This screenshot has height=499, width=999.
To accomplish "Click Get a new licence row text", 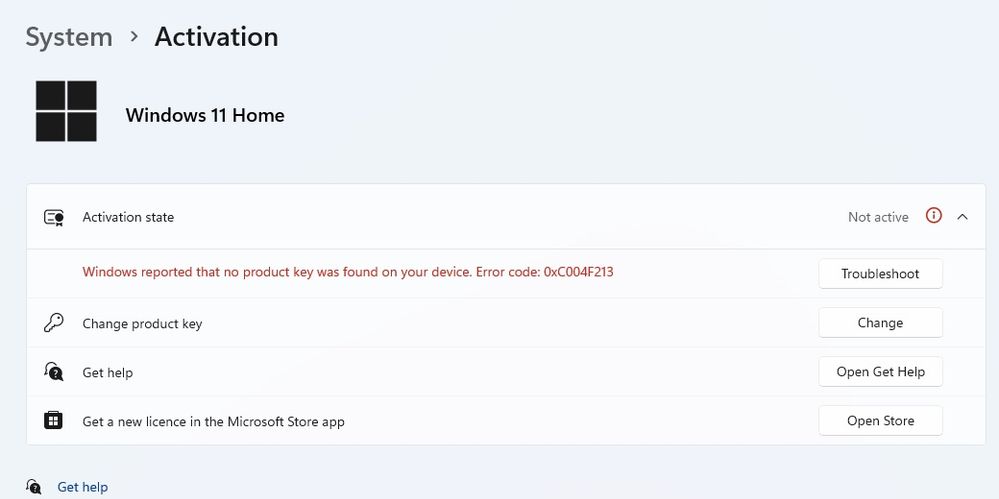I will click(213, 422).
